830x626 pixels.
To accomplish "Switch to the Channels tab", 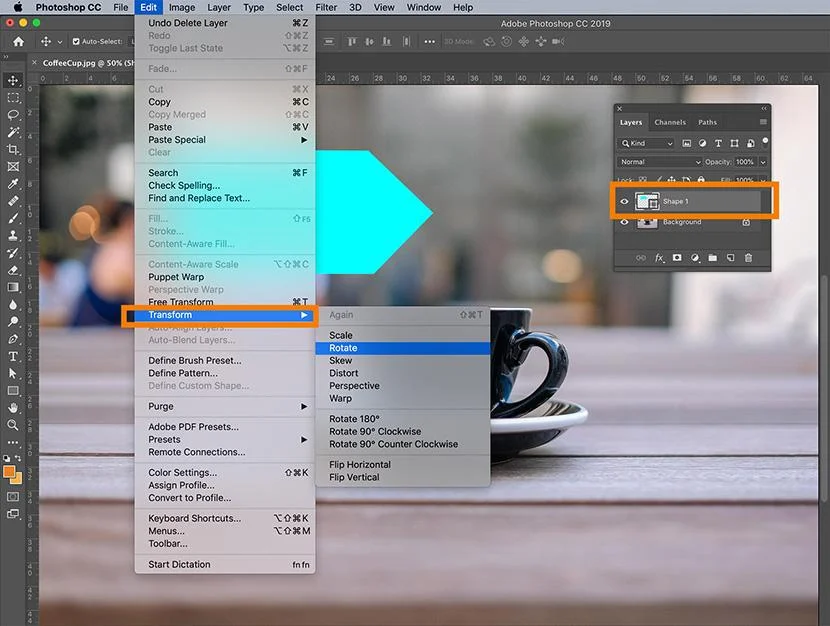I will tap(670, 122).
